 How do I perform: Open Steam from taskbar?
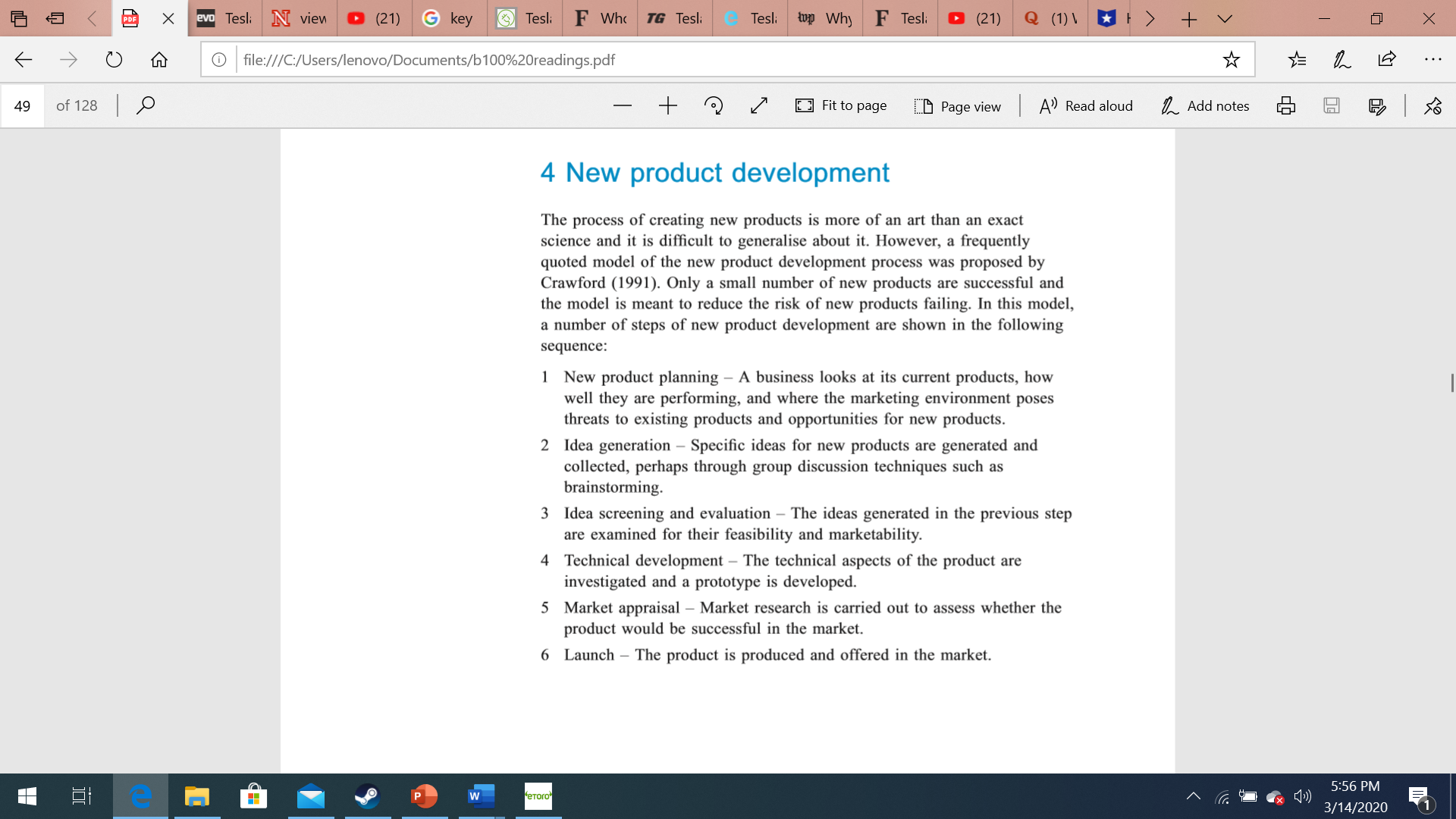[x=368, y=796]
